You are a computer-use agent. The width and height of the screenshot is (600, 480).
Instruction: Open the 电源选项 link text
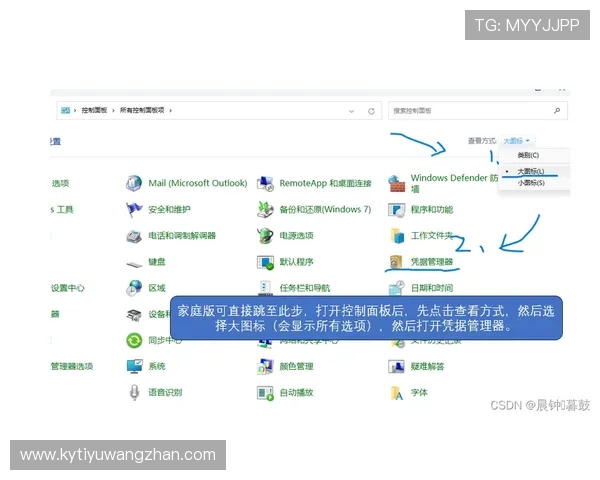(x=296, y=235)
